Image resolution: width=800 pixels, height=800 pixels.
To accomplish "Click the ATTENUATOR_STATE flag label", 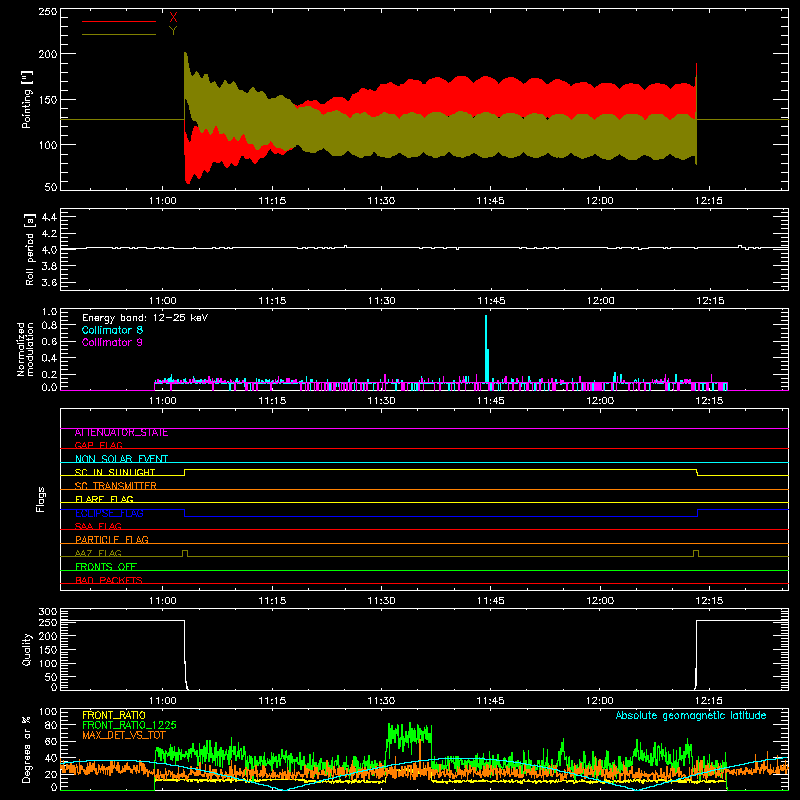I will tap(121, 433).
